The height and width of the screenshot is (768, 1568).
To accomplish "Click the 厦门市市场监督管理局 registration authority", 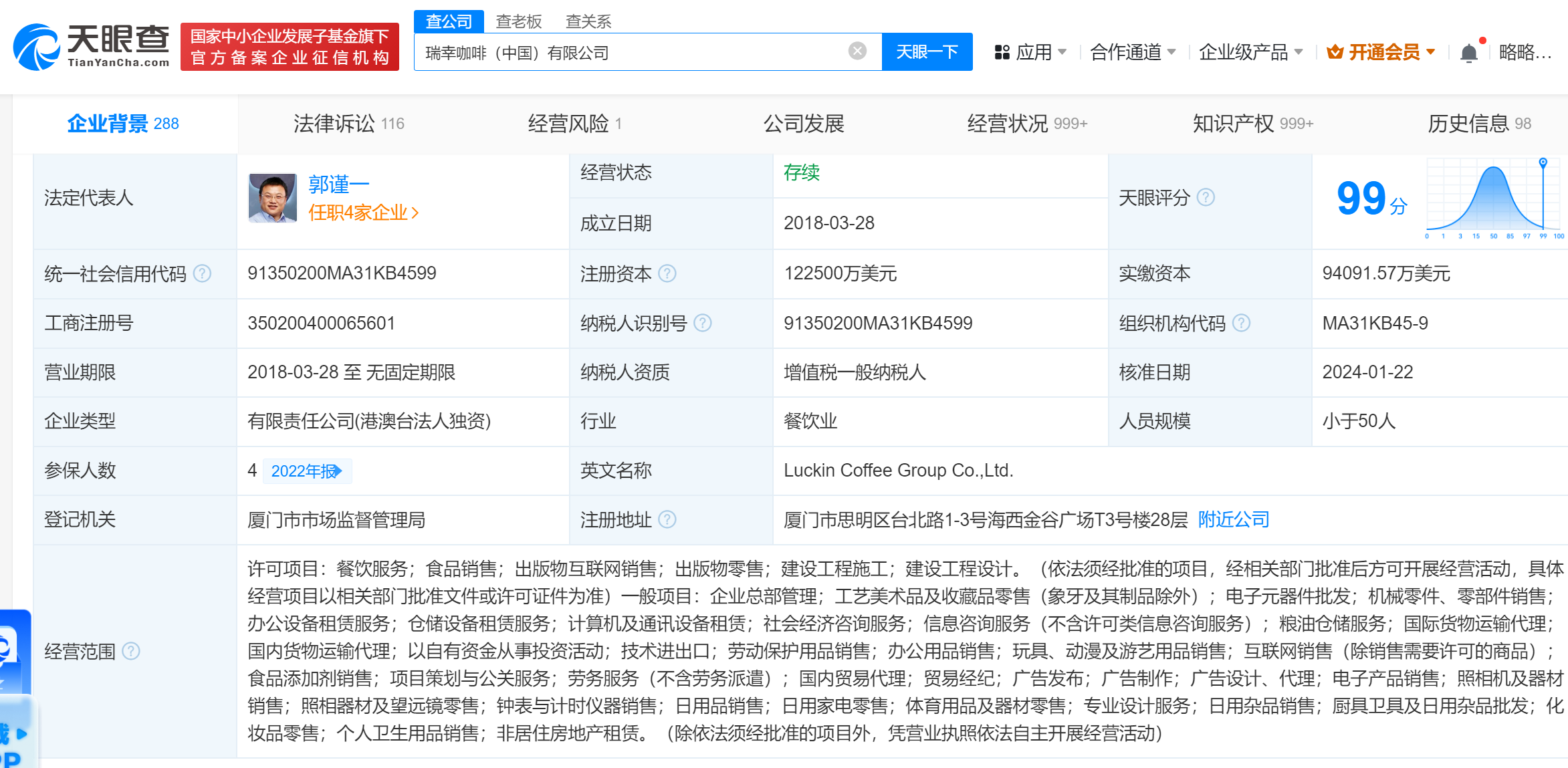I will pos(336,519).
